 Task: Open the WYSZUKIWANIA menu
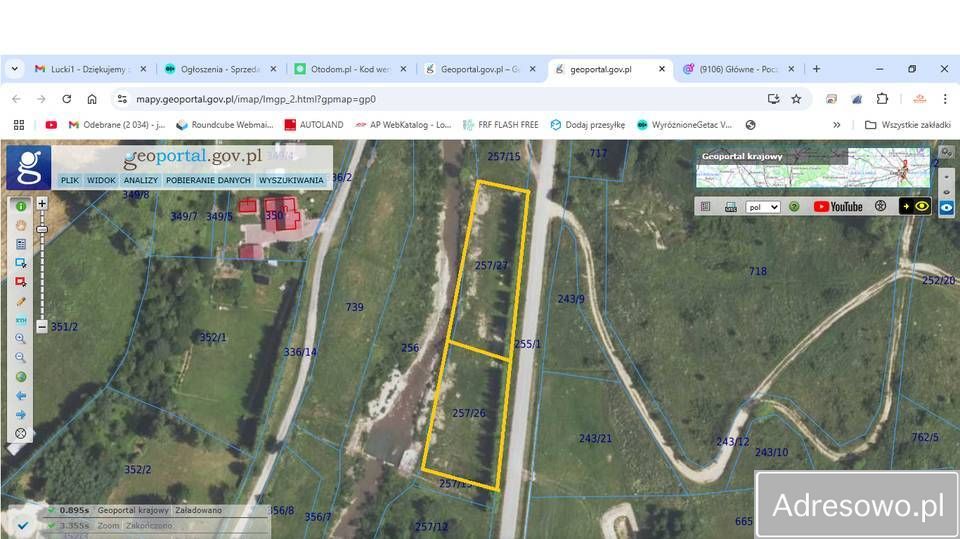coord(291,180)
